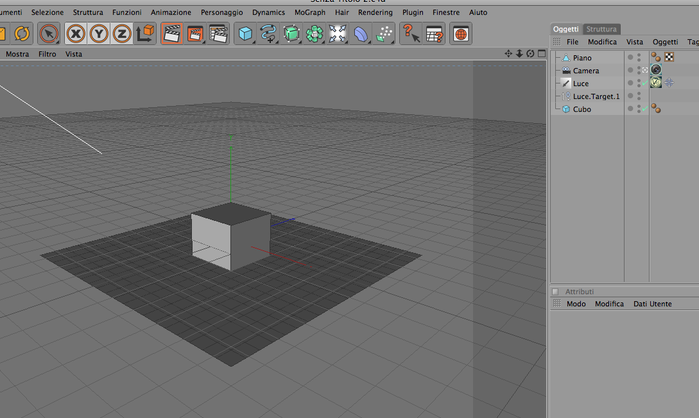Open the Hair menu
Image resolution: width=699 pixels, height=418 pixels.
342,12
